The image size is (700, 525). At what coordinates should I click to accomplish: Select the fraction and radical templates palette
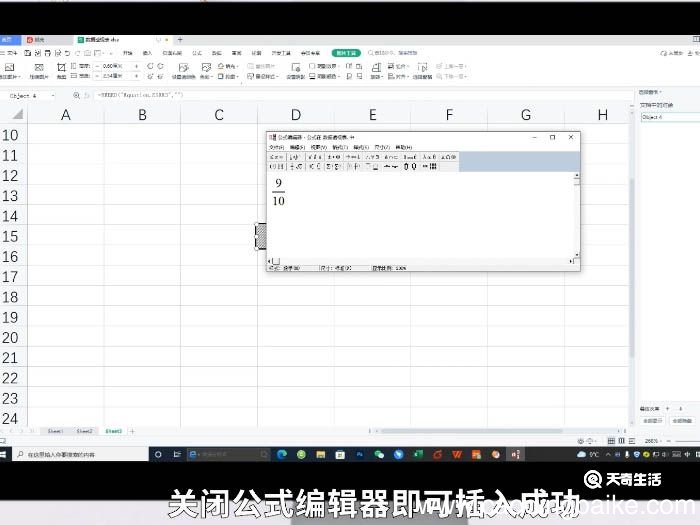tap(296, 167)
